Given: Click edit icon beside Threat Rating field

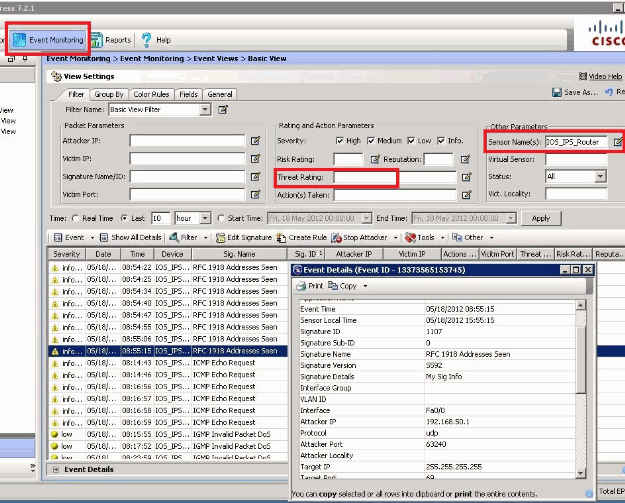Looking at the screenshot, I should [466, 177].
